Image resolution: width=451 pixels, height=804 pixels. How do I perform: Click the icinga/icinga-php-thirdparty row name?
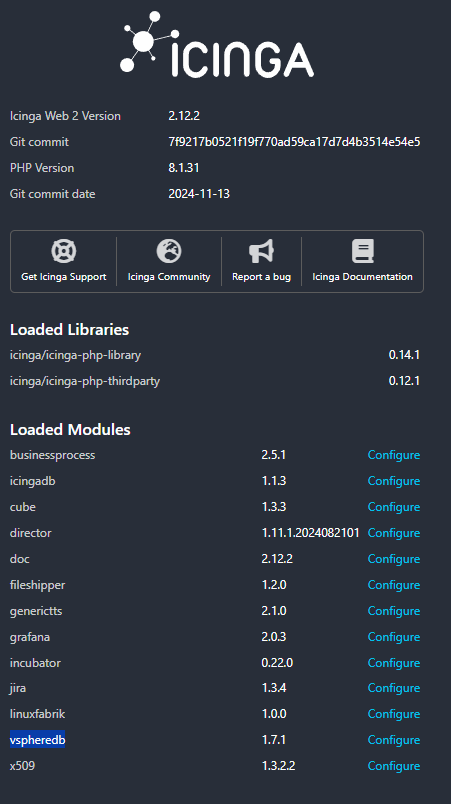tap(85, 381)
